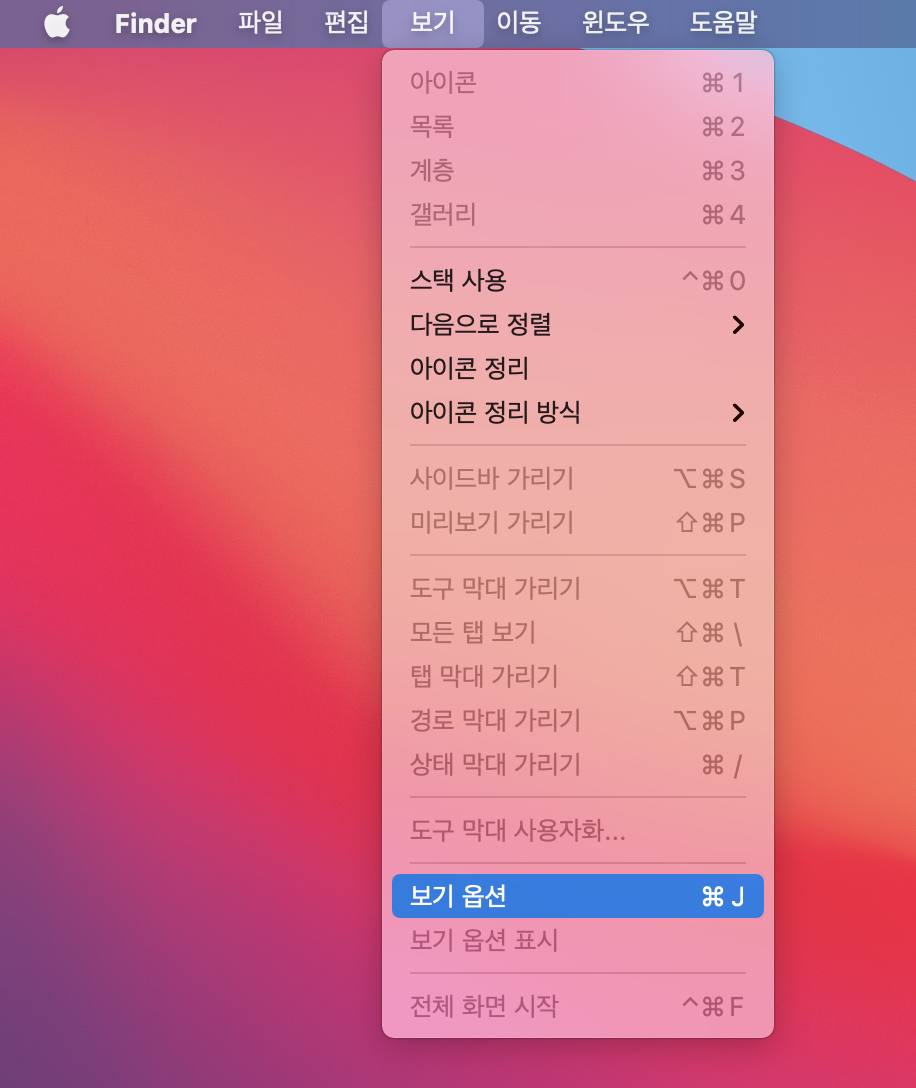Viewport: 916px width, 1088px height.
Task: Close the open 보기 menu
Action: [x=432, y=23]
